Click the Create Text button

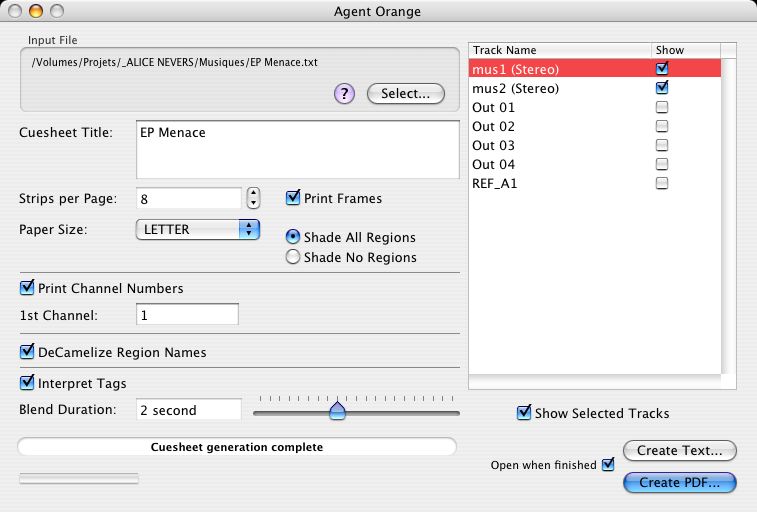tap(679, 450)
